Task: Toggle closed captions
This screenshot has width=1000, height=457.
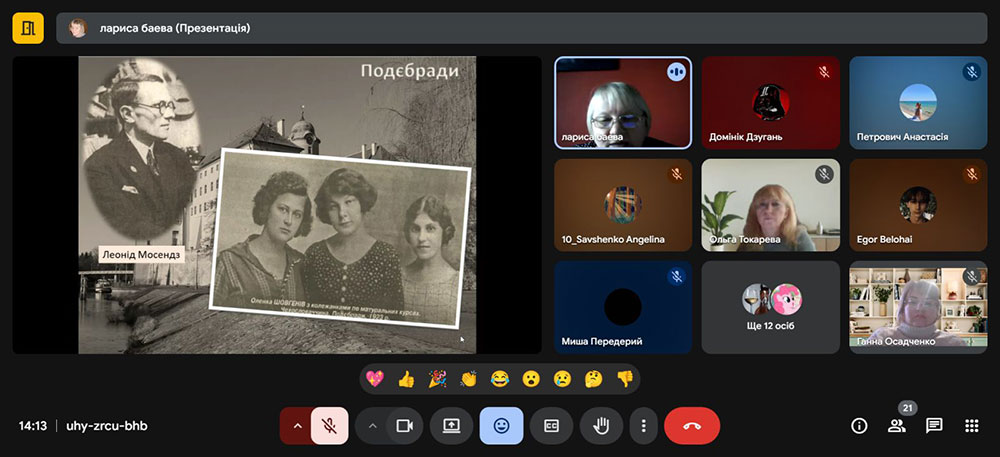Action: point(551,425)
